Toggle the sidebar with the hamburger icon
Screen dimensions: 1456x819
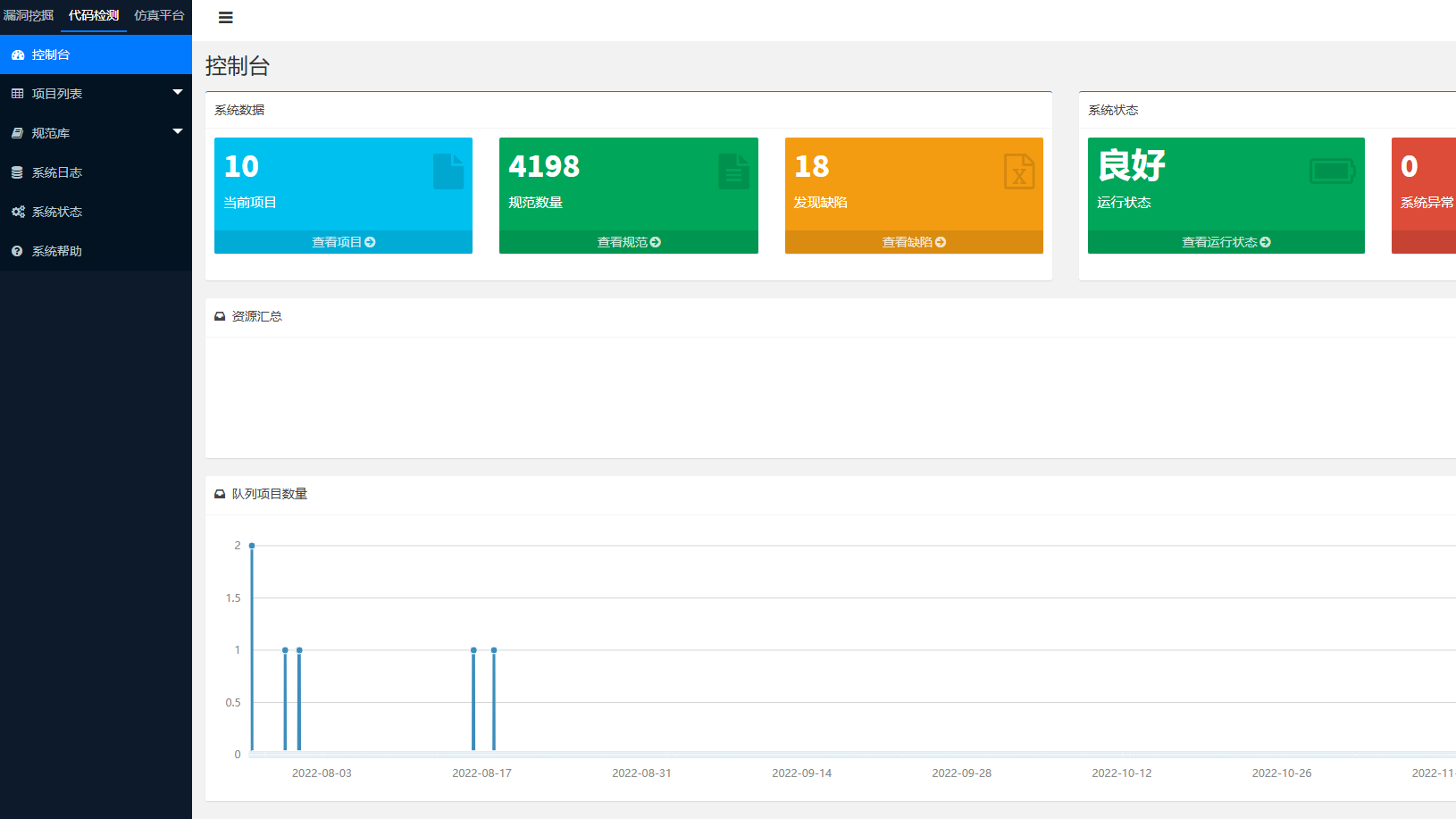point(226,18)
